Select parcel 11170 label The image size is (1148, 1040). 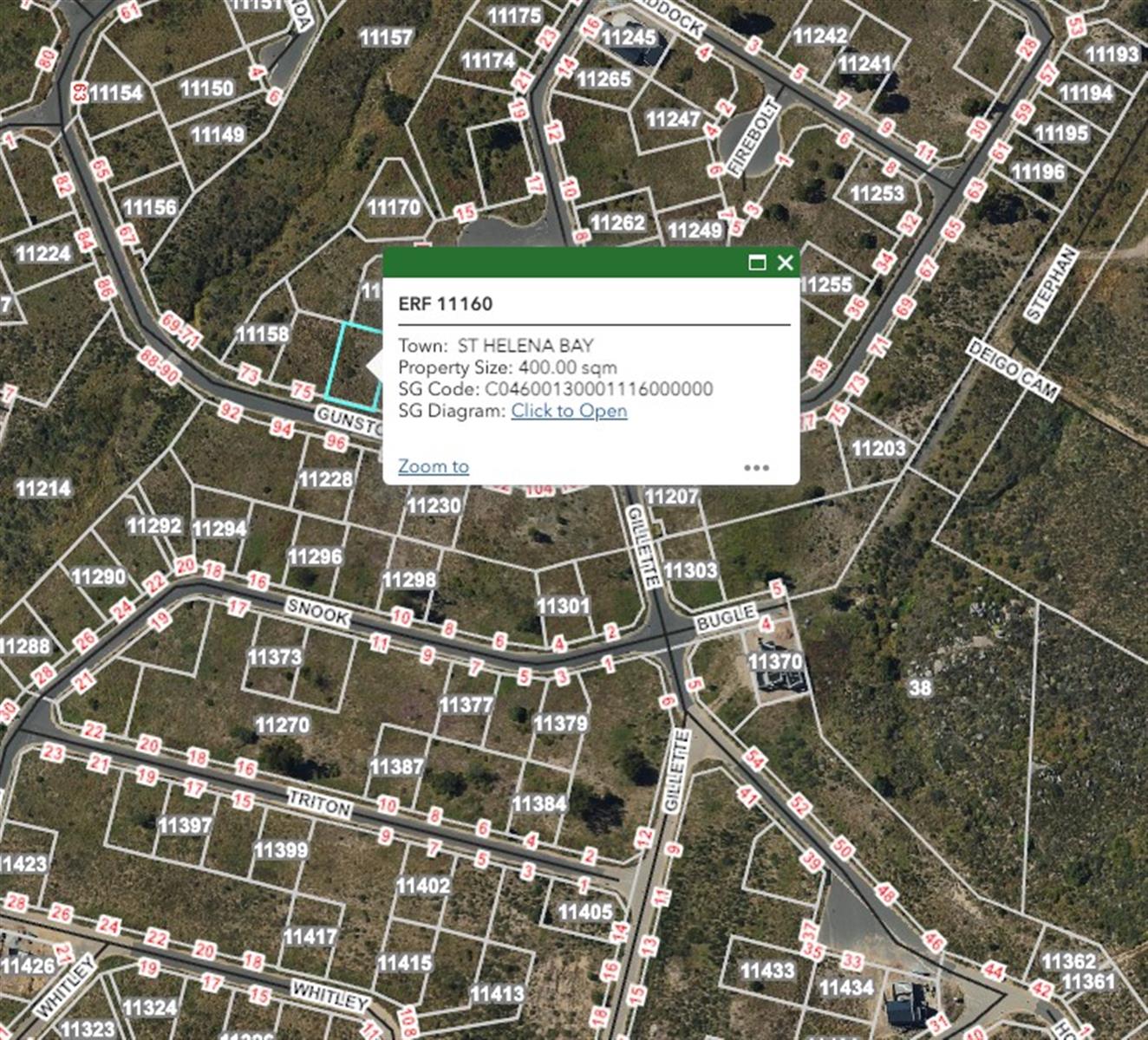(x=394, y=207)
